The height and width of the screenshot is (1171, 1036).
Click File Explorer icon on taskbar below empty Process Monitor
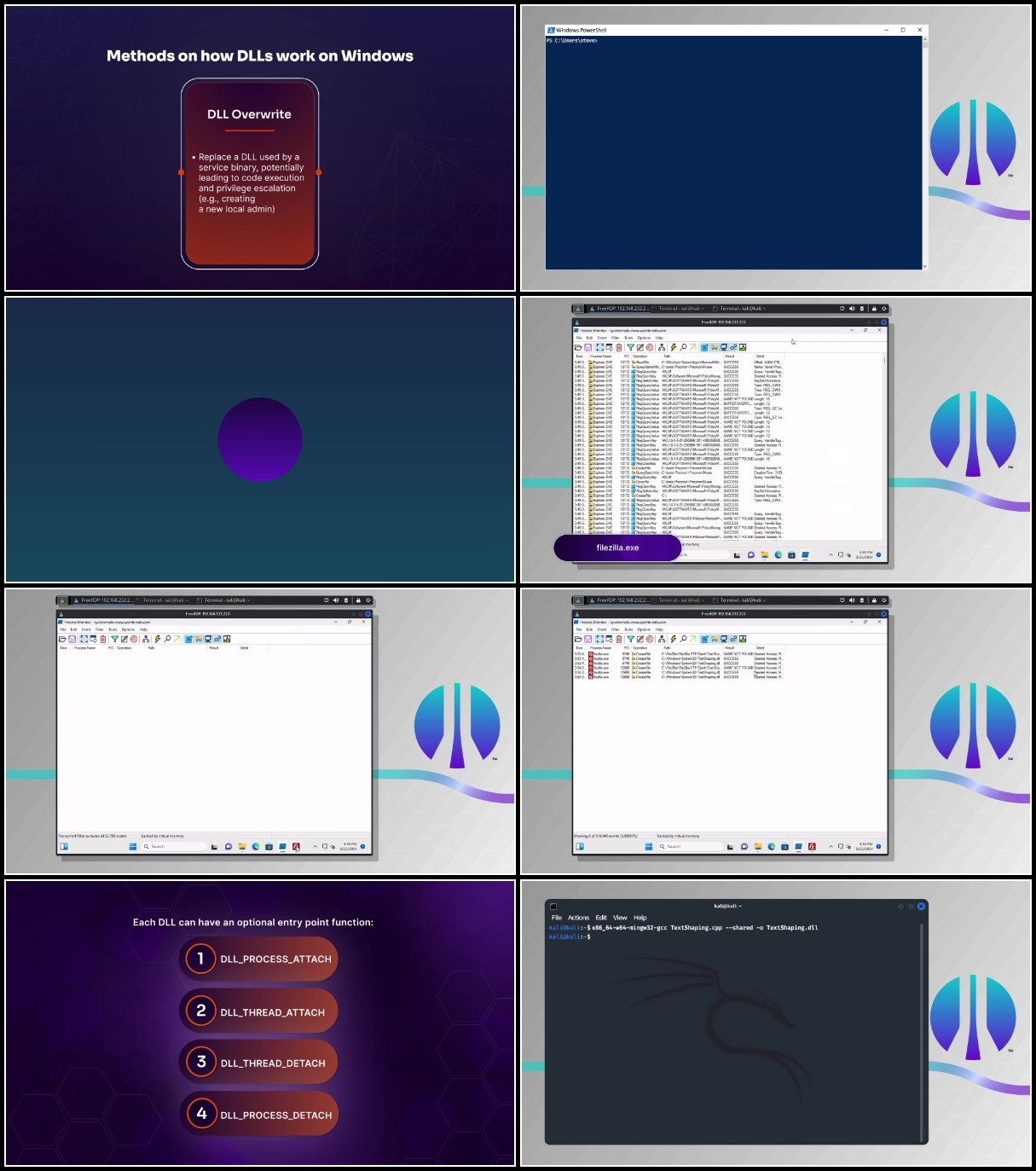coord(242,847)
